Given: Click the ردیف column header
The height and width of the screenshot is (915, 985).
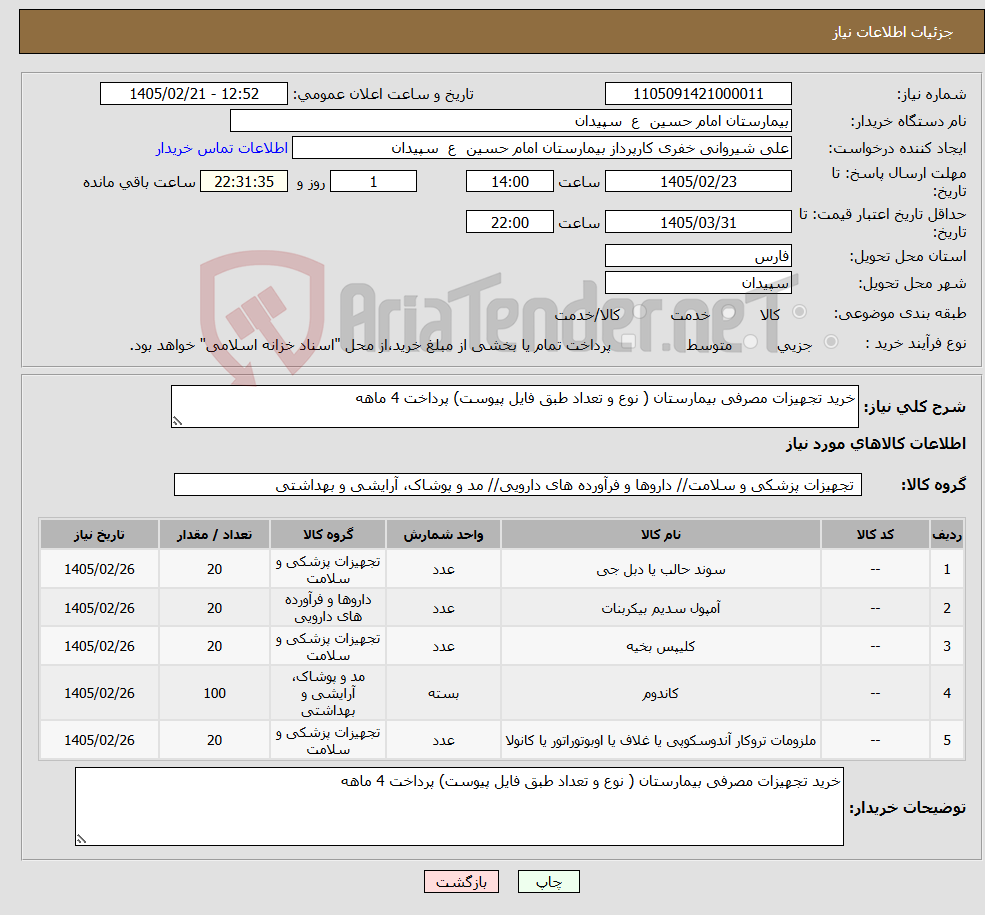Looking at the screenshot, I should click(x=947, y=534).
